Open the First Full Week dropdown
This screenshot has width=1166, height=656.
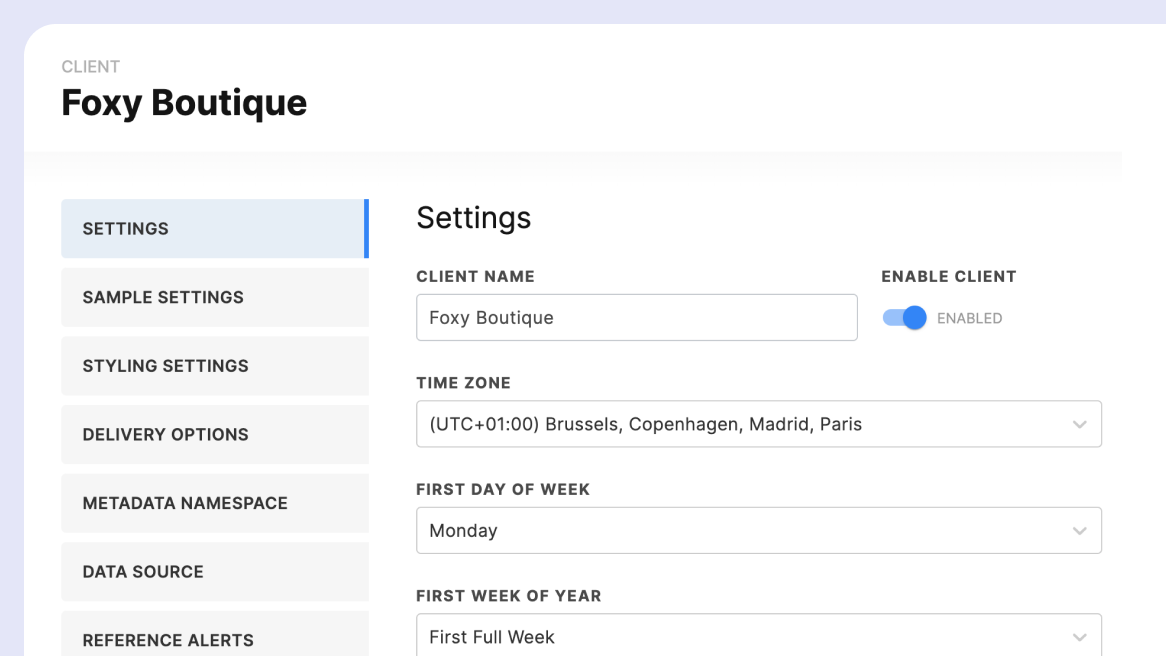pos(758,636)
